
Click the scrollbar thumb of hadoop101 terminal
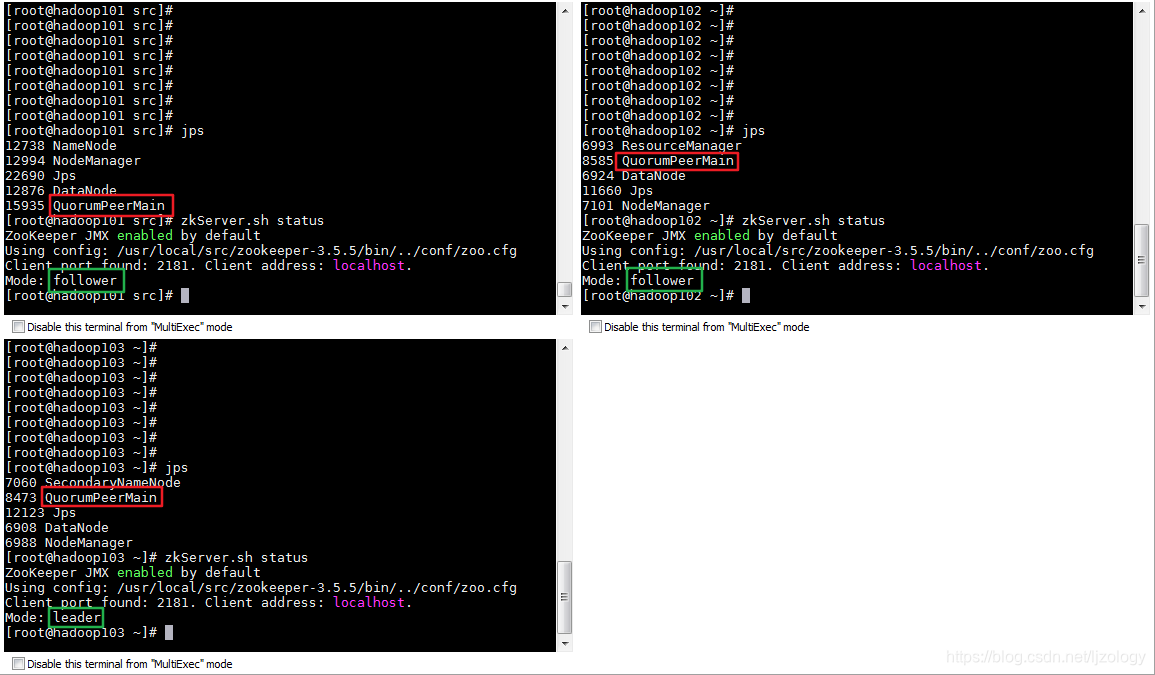[x=565, y=289]
